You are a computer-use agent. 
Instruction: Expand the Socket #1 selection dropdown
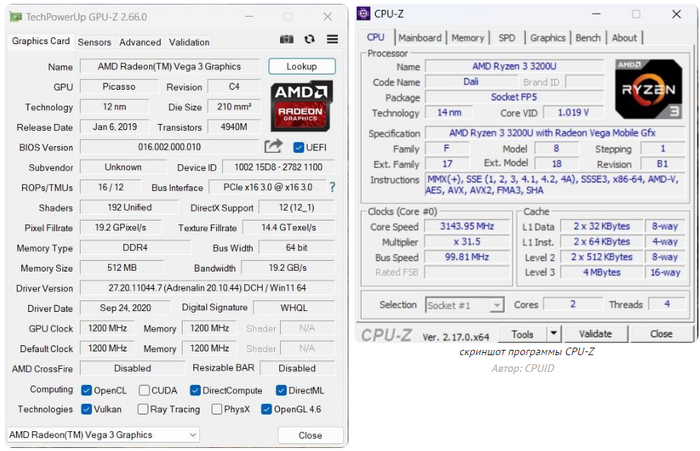pyautogui.click(x=464, y=305)
